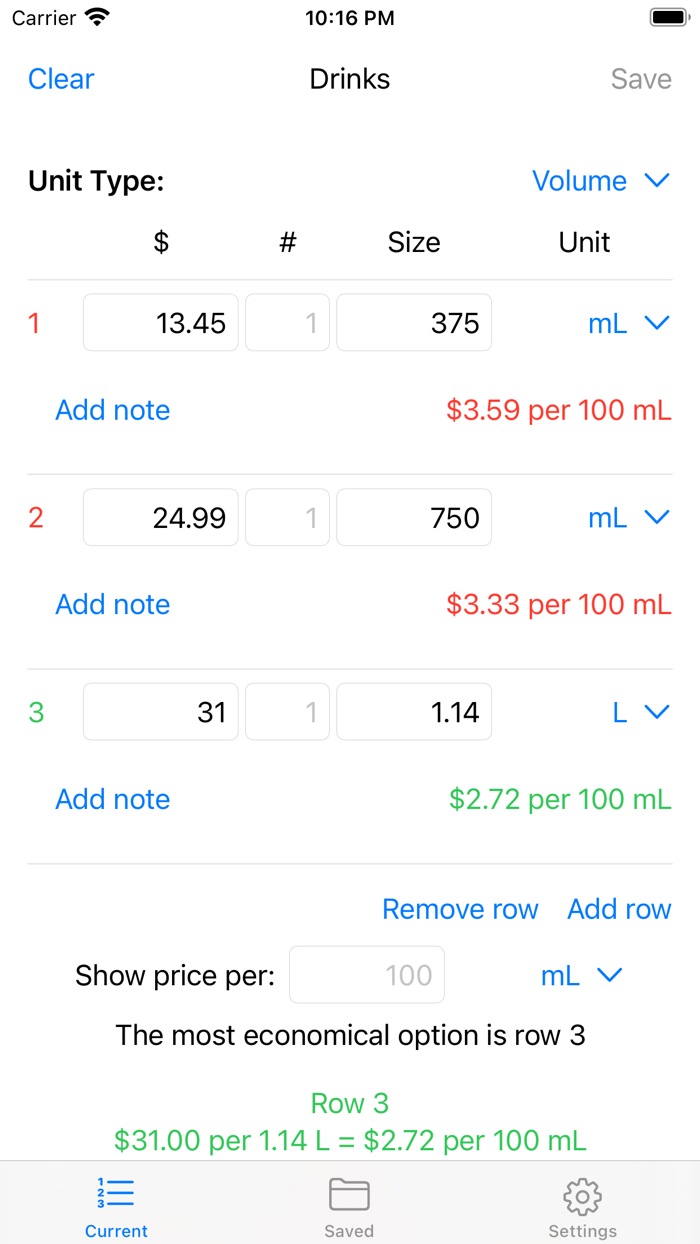The image size is (700, 1244).
Task: Clear all drink entries
Action: [61, 79]
